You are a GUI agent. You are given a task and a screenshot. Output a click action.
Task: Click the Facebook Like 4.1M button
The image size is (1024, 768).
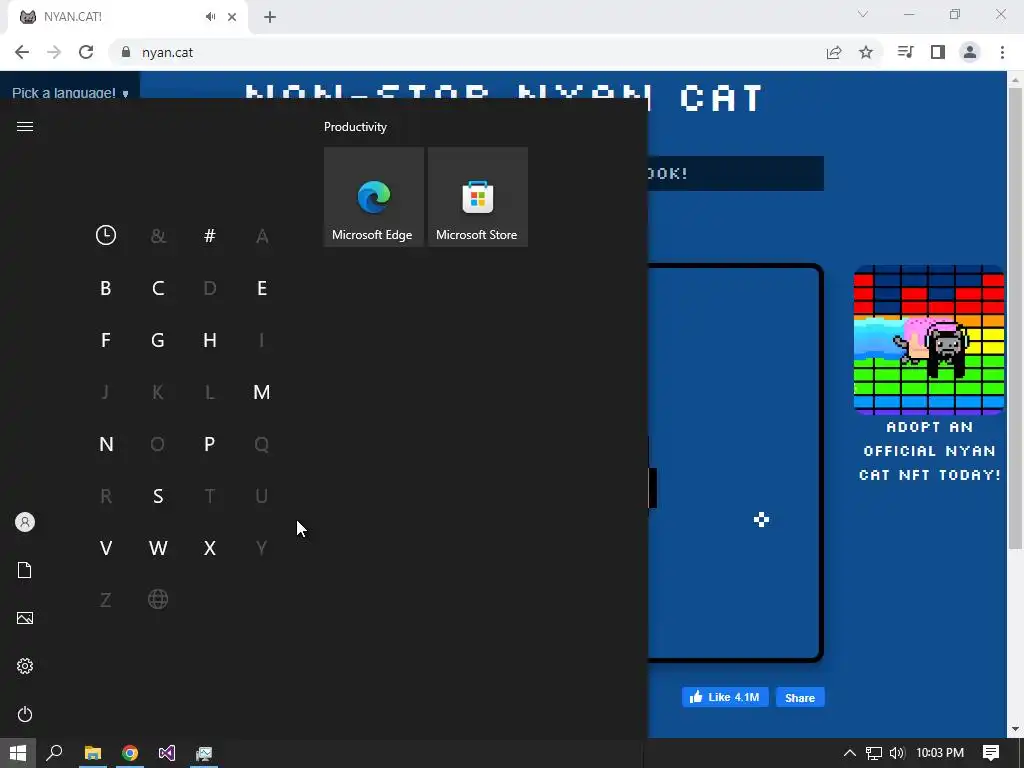click(x=725, y=697)
